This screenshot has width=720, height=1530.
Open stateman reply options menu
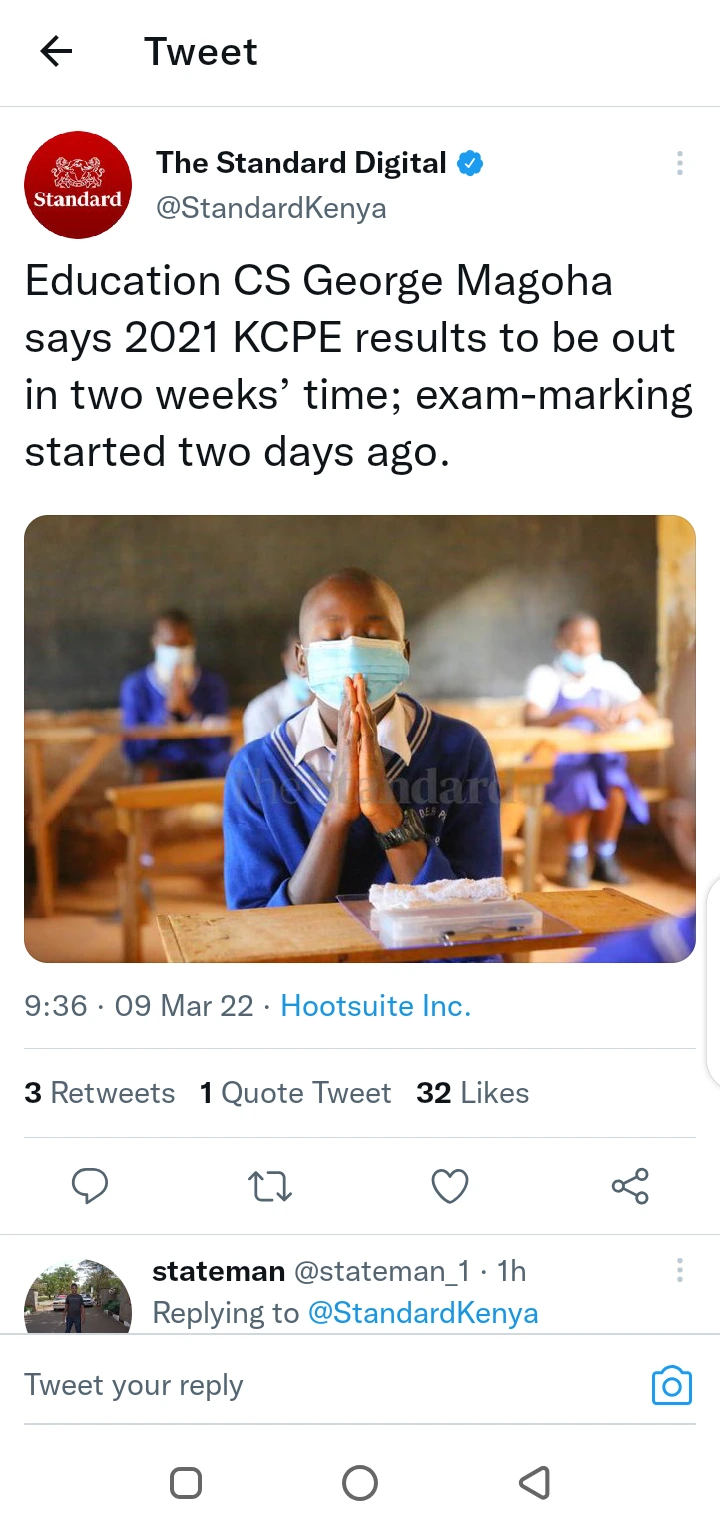pos(680,1271)
